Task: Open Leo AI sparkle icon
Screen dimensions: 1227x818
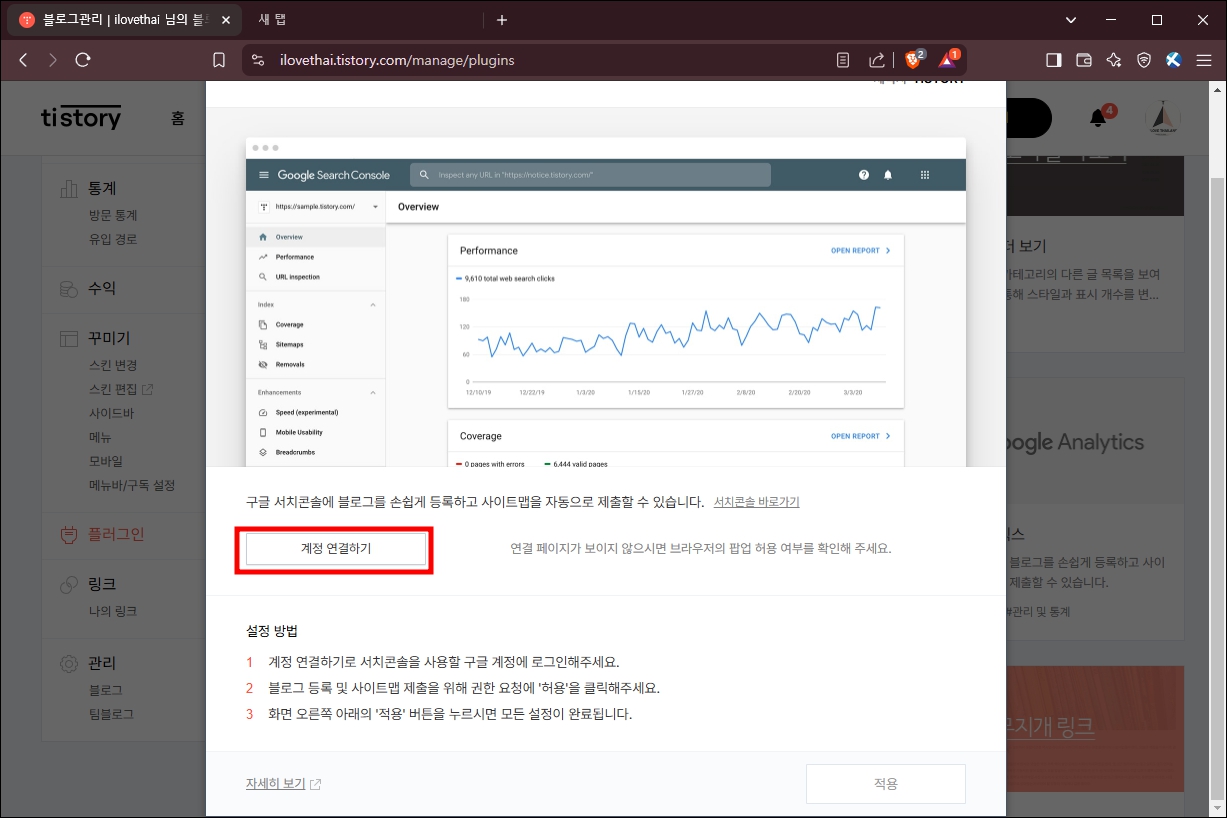Action: (1113, 60)
